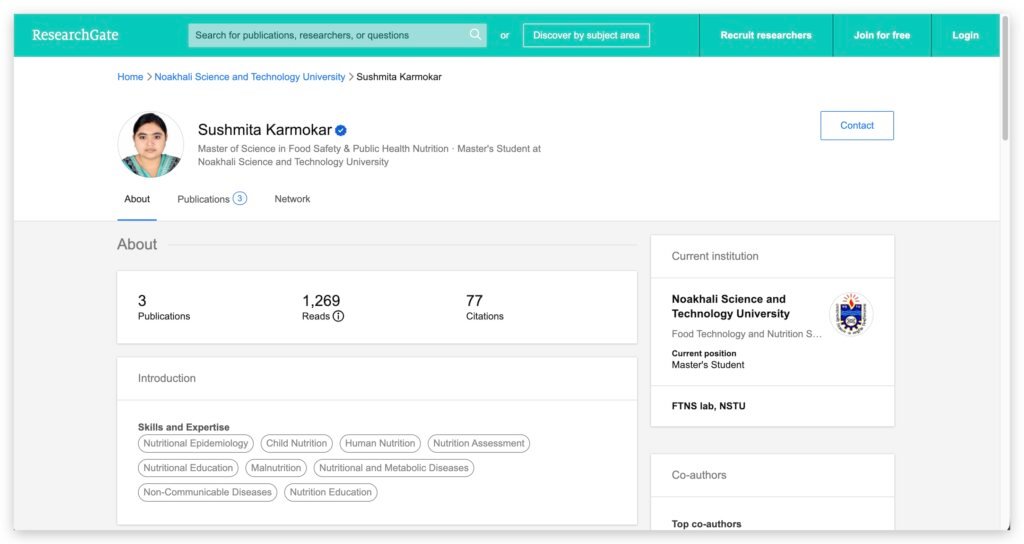
Task: Click the 77 Citations stat
Action: (484, 308)
